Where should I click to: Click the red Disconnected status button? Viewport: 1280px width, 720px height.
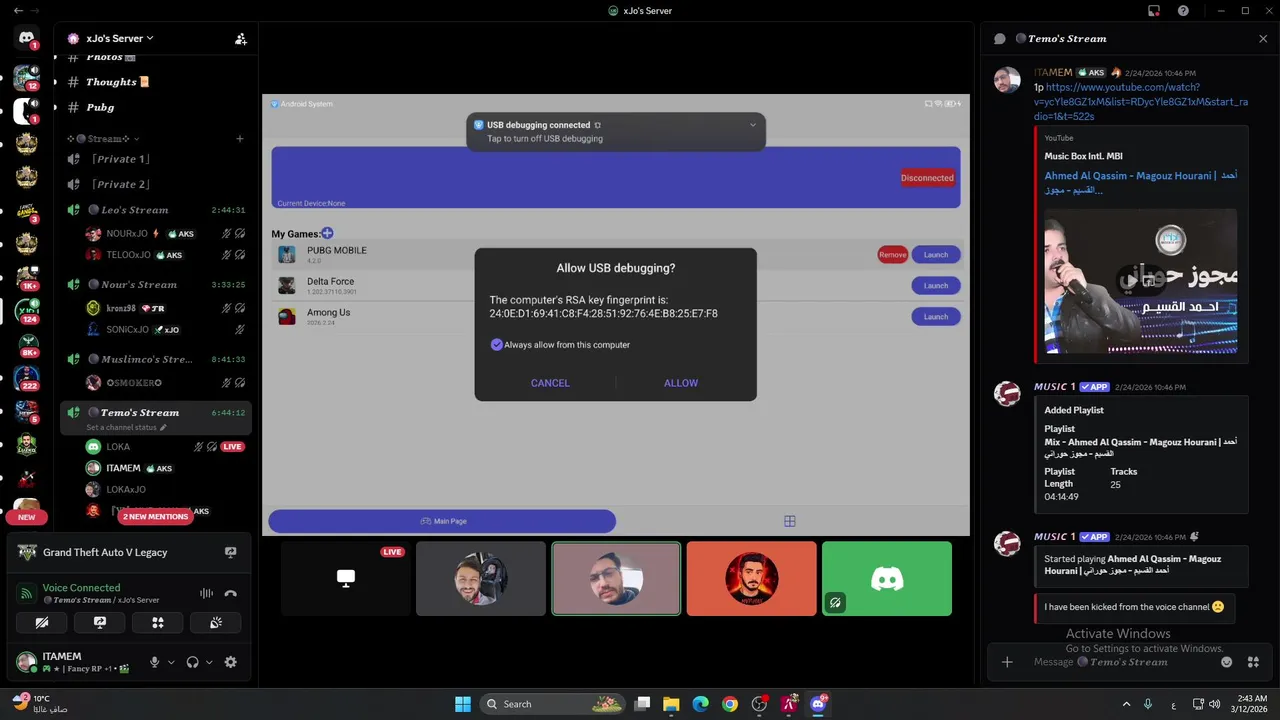tap(927, 178)
